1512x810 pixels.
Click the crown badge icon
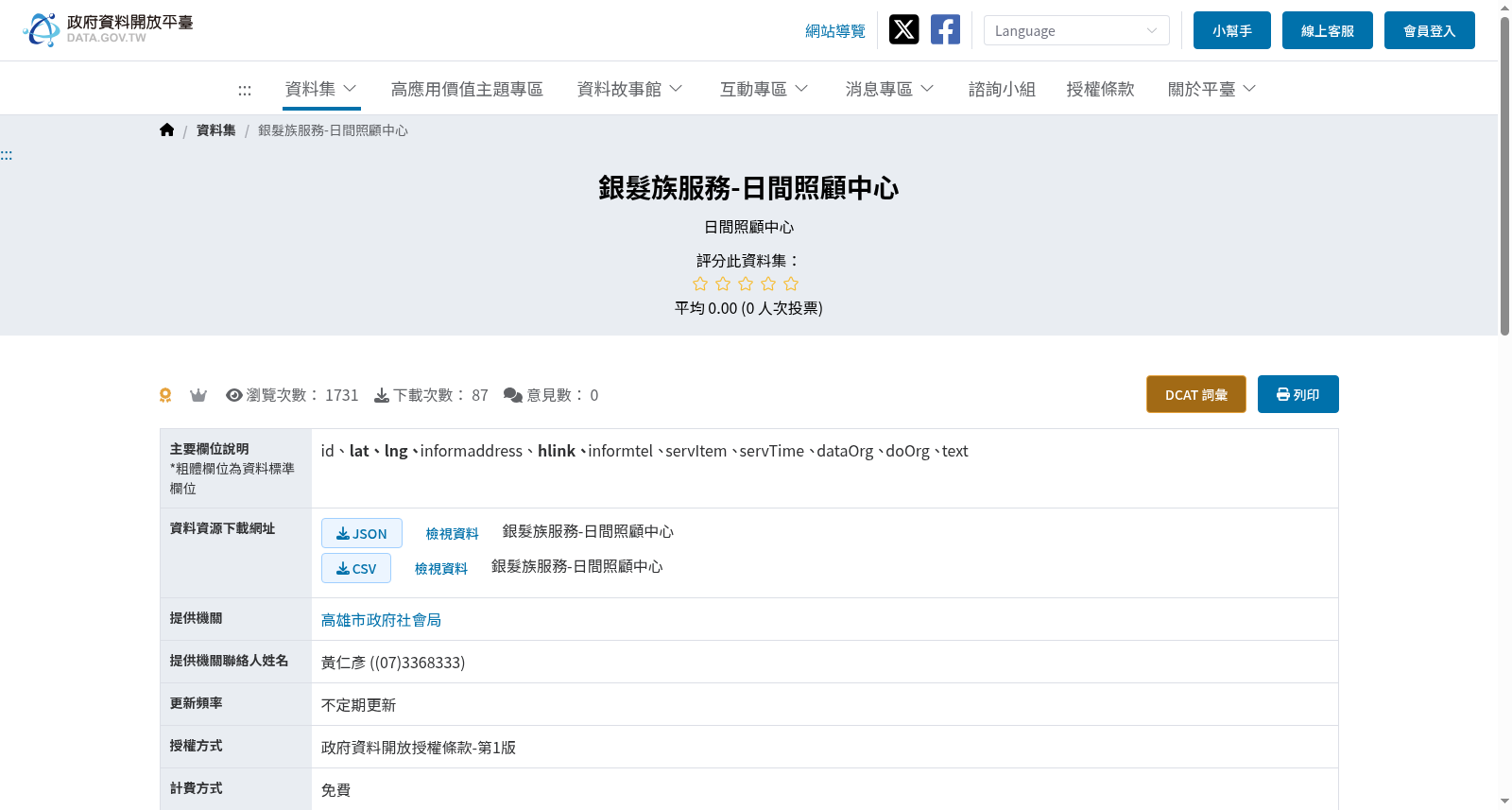(x=198, y=395)
